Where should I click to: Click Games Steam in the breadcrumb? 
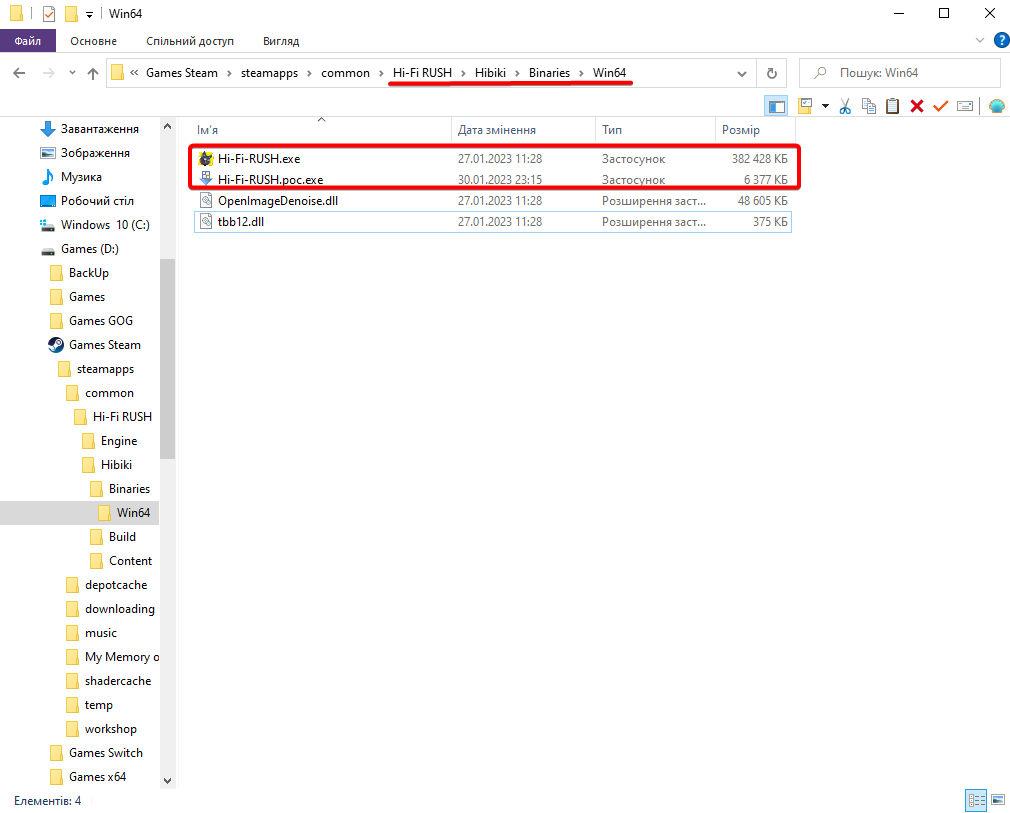pos(182,73)
